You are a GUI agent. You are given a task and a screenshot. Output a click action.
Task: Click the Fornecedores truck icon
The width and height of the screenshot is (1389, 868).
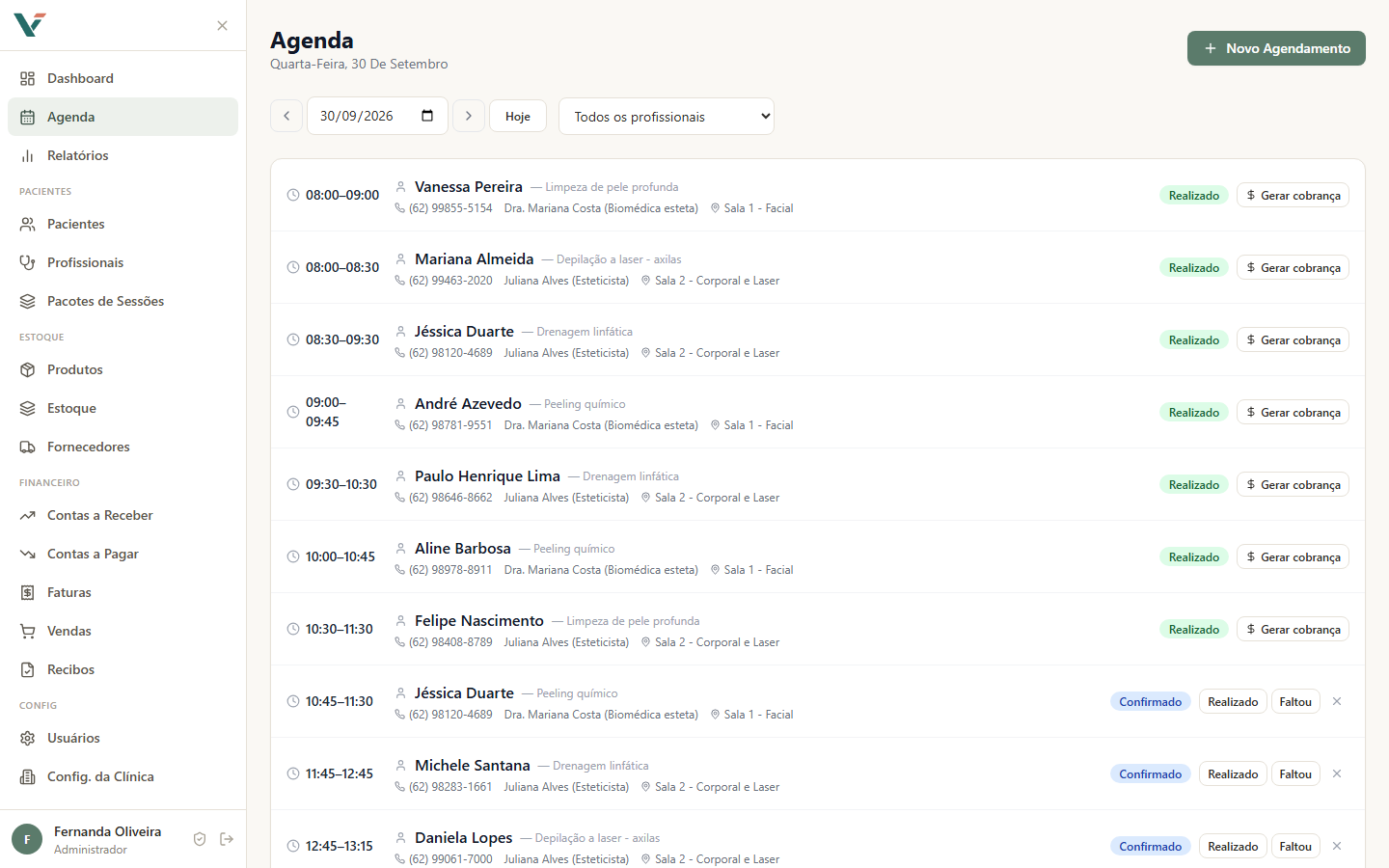pyautogui.click(x=28, y=447)
